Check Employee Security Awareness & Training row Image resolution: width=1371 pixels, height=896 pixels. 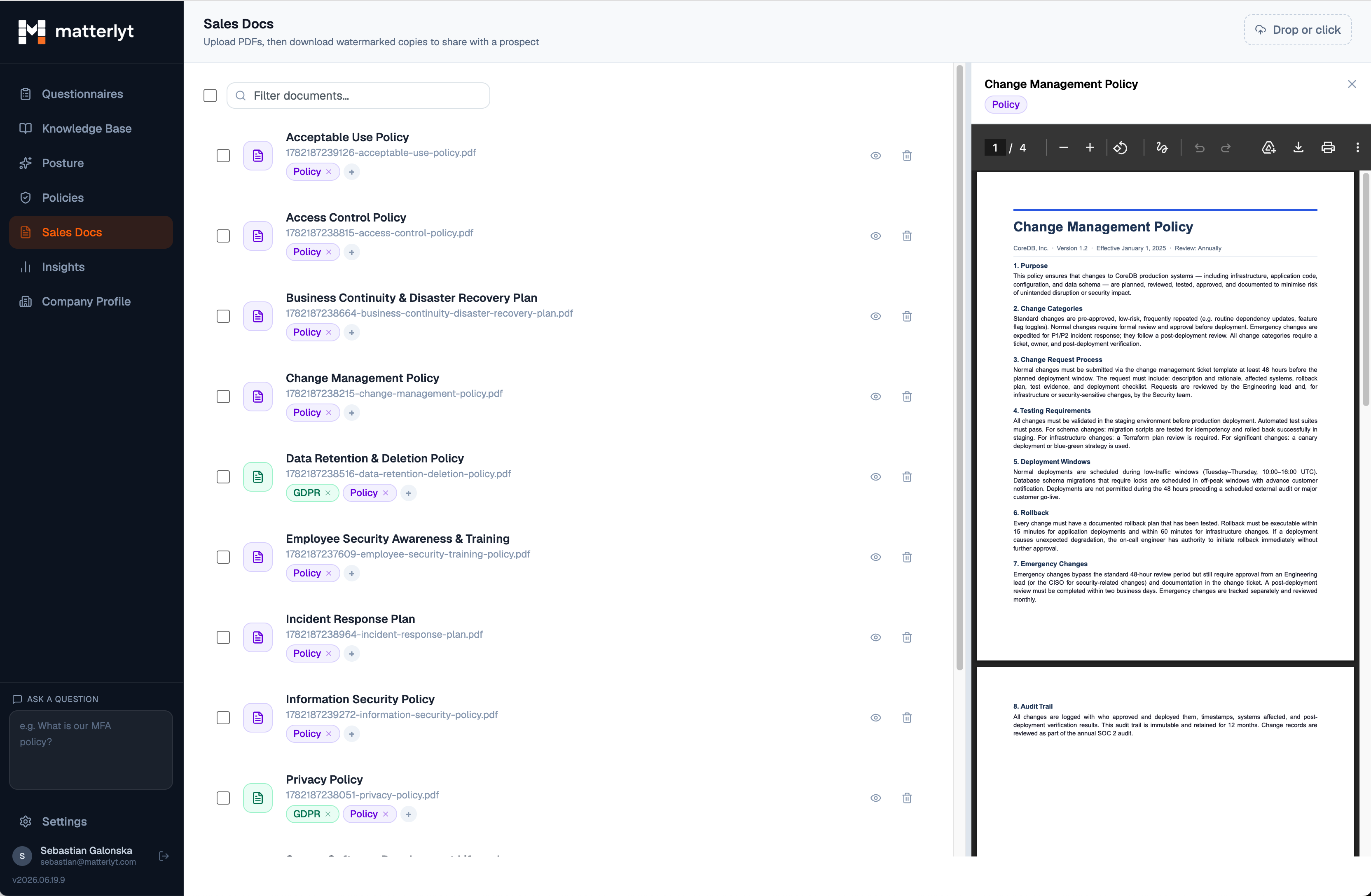223,558
